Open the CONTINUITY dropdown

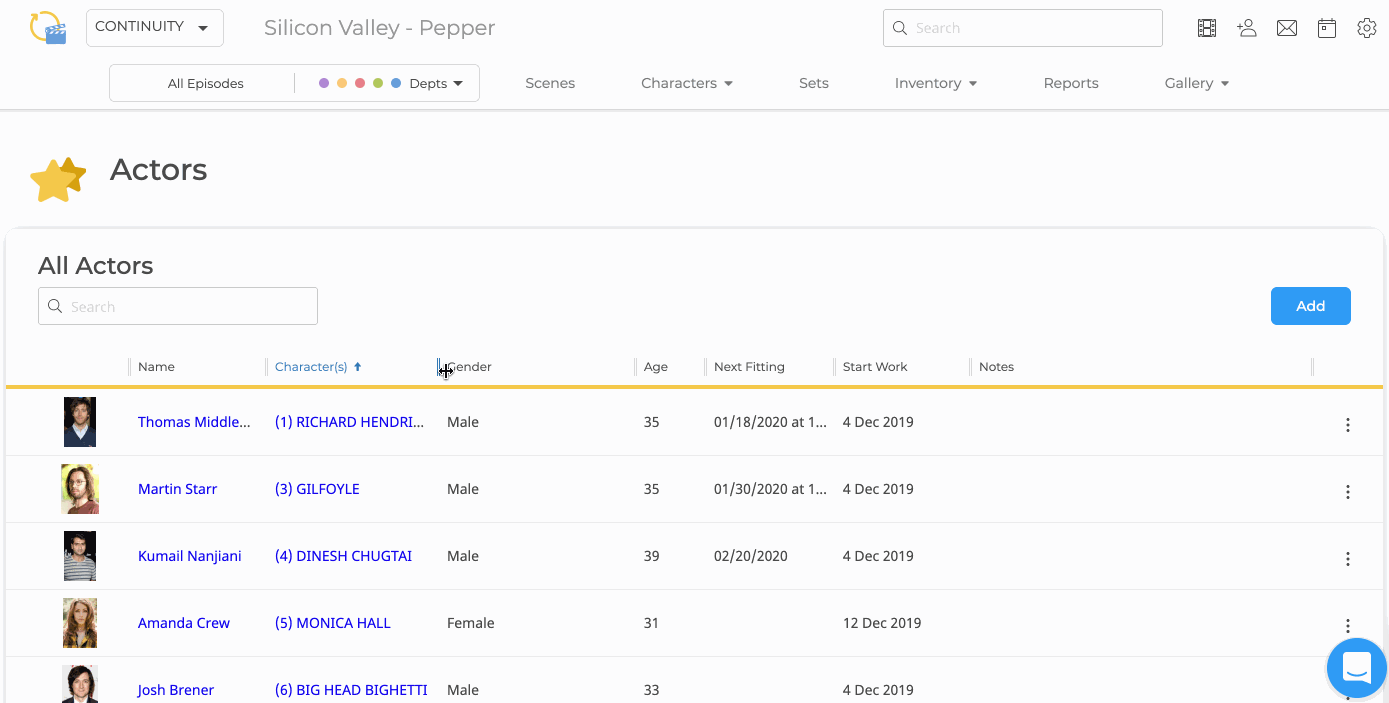[x=155, y=27]
